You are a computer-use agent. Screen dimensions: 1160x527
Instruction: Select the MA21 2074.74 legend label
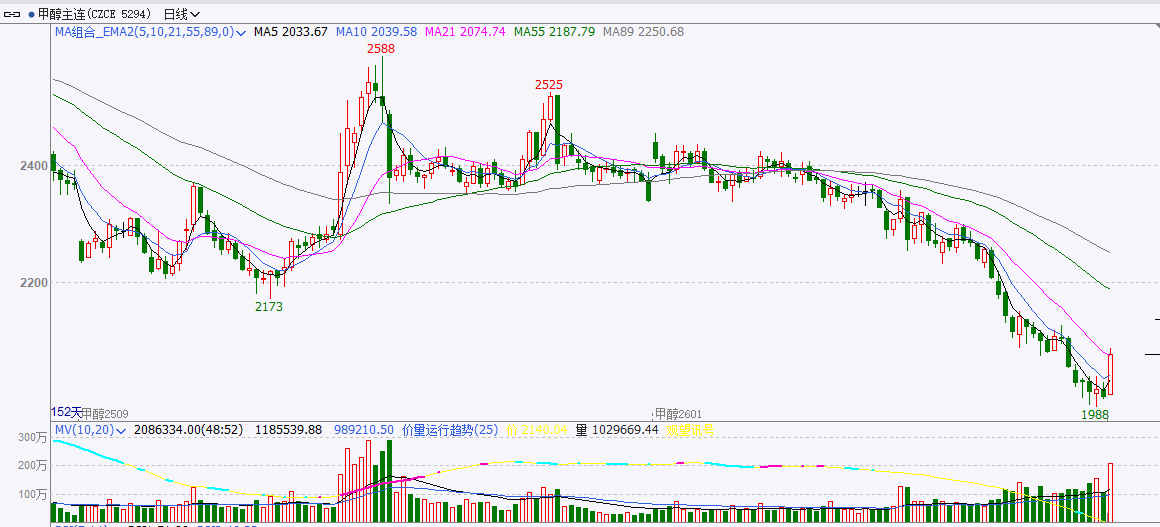tap(466, 32)
